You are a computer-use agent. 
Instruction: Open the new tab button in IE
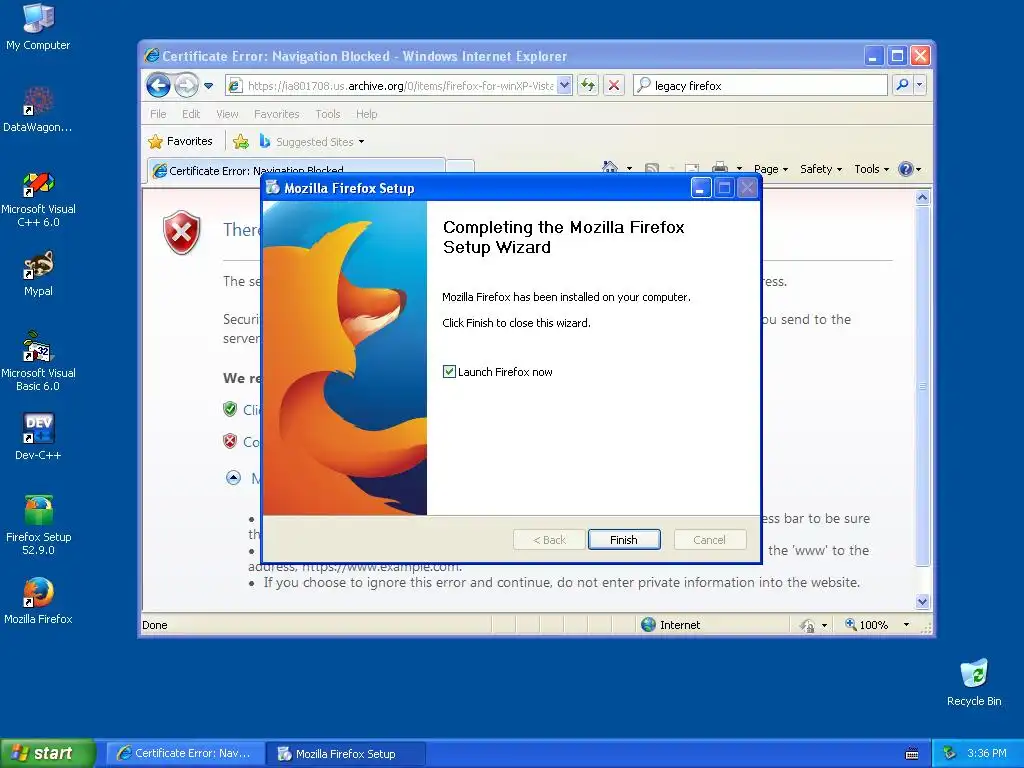pyautogui.click(x=460, y=167)
